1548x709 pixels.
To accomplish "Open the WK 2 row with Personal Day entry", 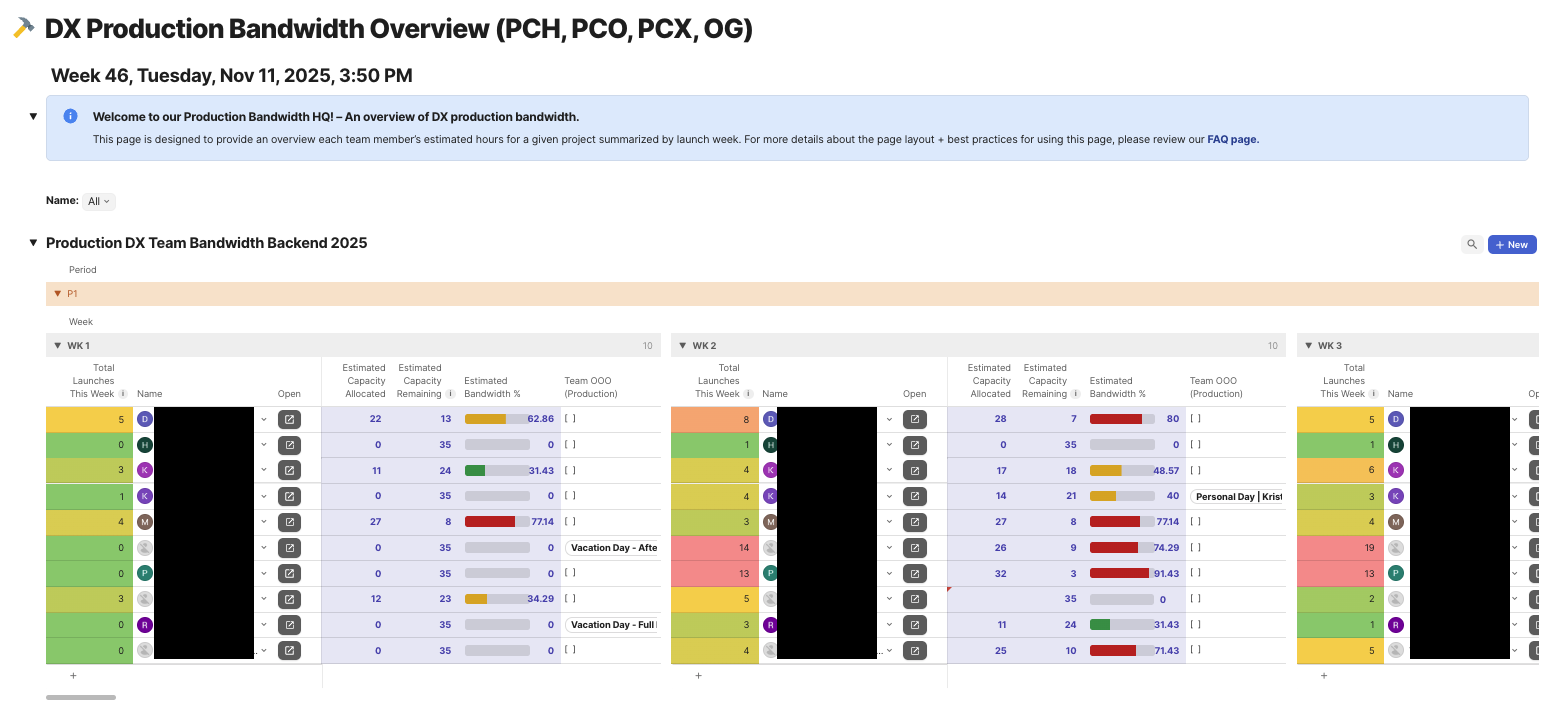I will coord(914,497).
